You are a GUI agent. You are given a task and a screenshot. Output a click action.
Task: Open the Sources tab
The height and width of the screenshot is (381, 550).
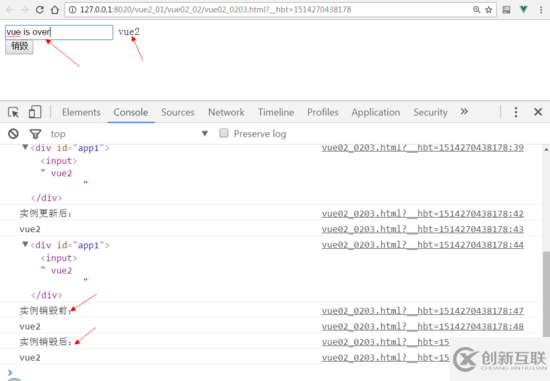point(177,112)
